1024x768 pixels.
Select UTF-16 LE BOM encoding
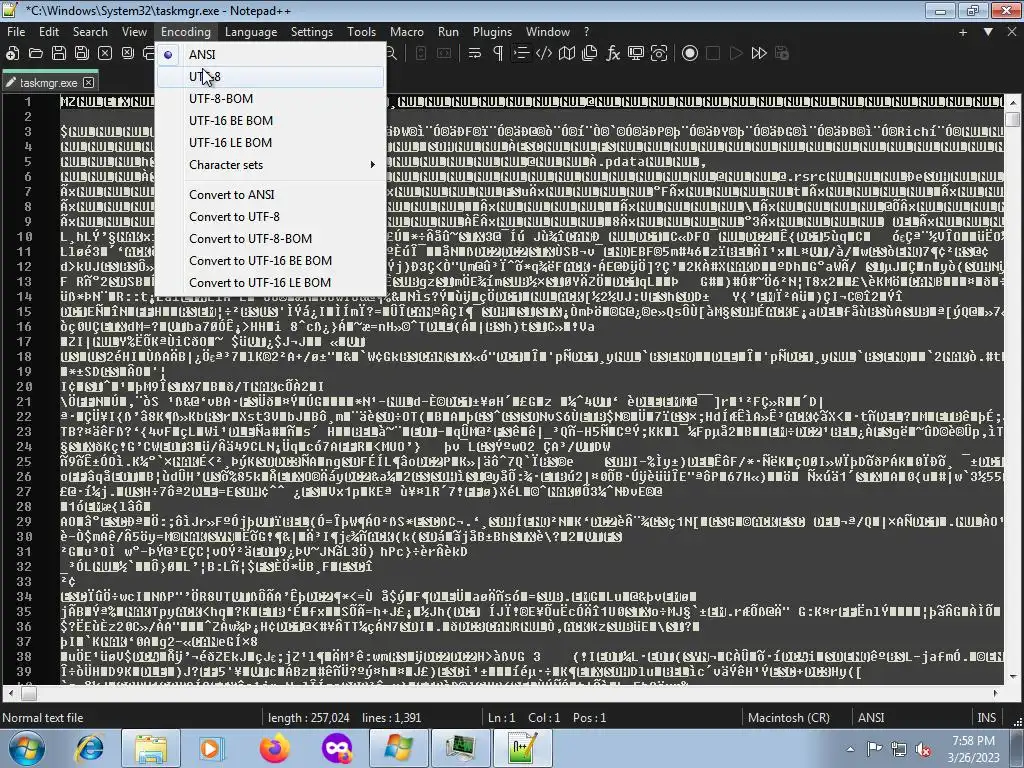click(x=270, y=143)
